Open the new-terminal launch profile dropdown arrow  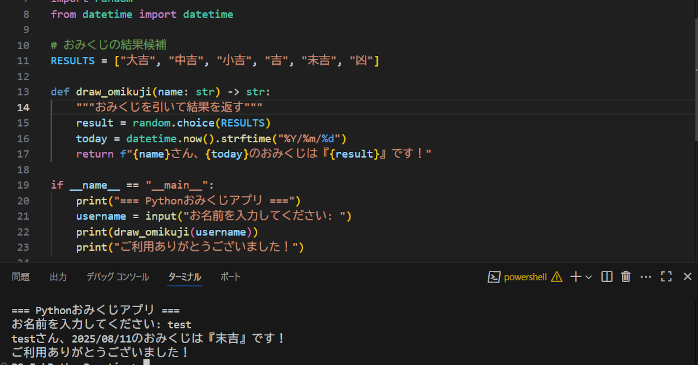pyautogui.click(x=588, y=277)
